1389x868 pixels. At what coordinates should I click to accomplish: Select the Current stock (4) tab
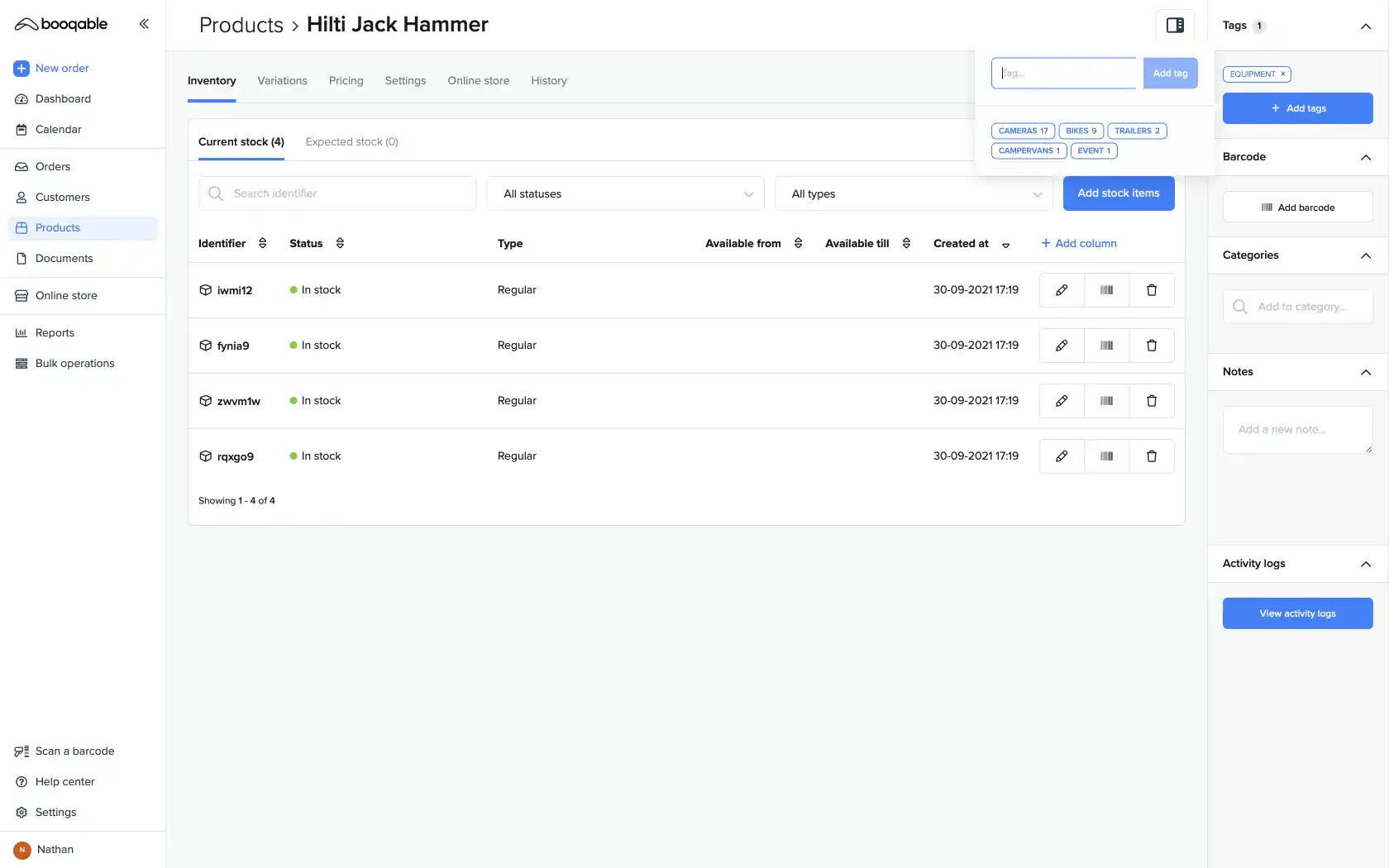click(x=241, y=142)
